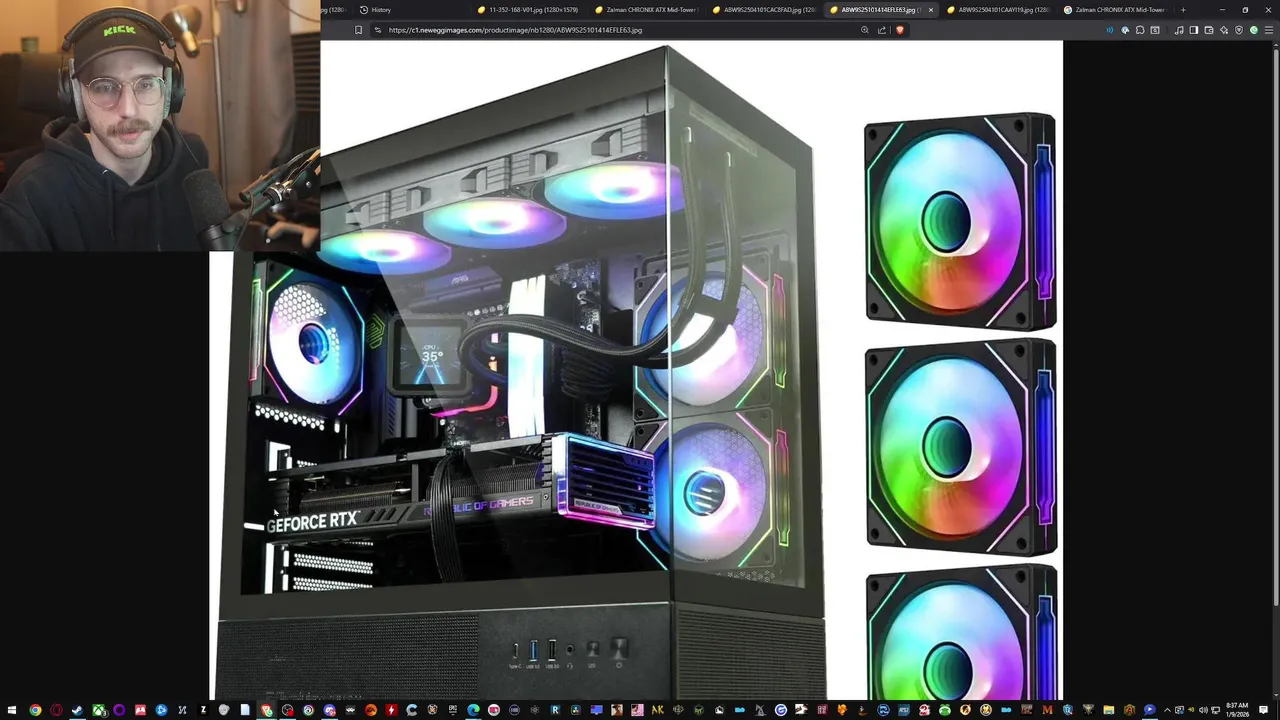Open the Windows notification center

click(x=1263, y=710)
